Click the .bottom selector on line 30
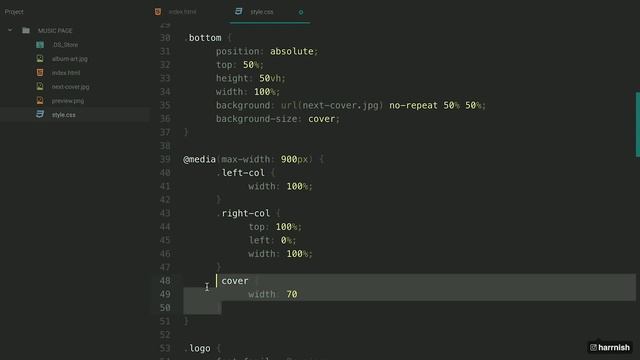The width and height of the screenshot is (640, 360). 202,38
